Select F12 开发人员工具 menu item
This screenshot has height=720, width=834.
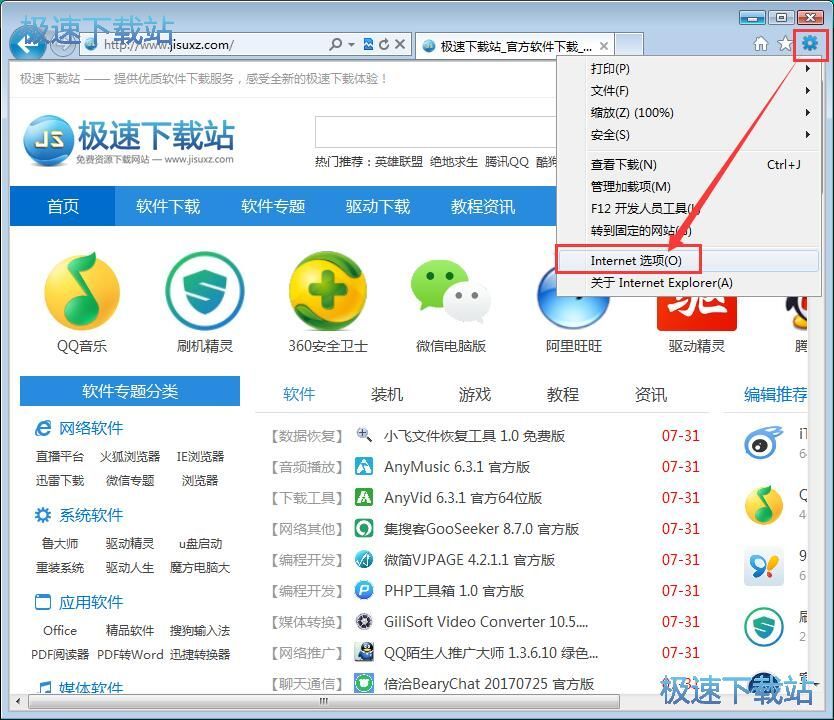coord(688,208)
